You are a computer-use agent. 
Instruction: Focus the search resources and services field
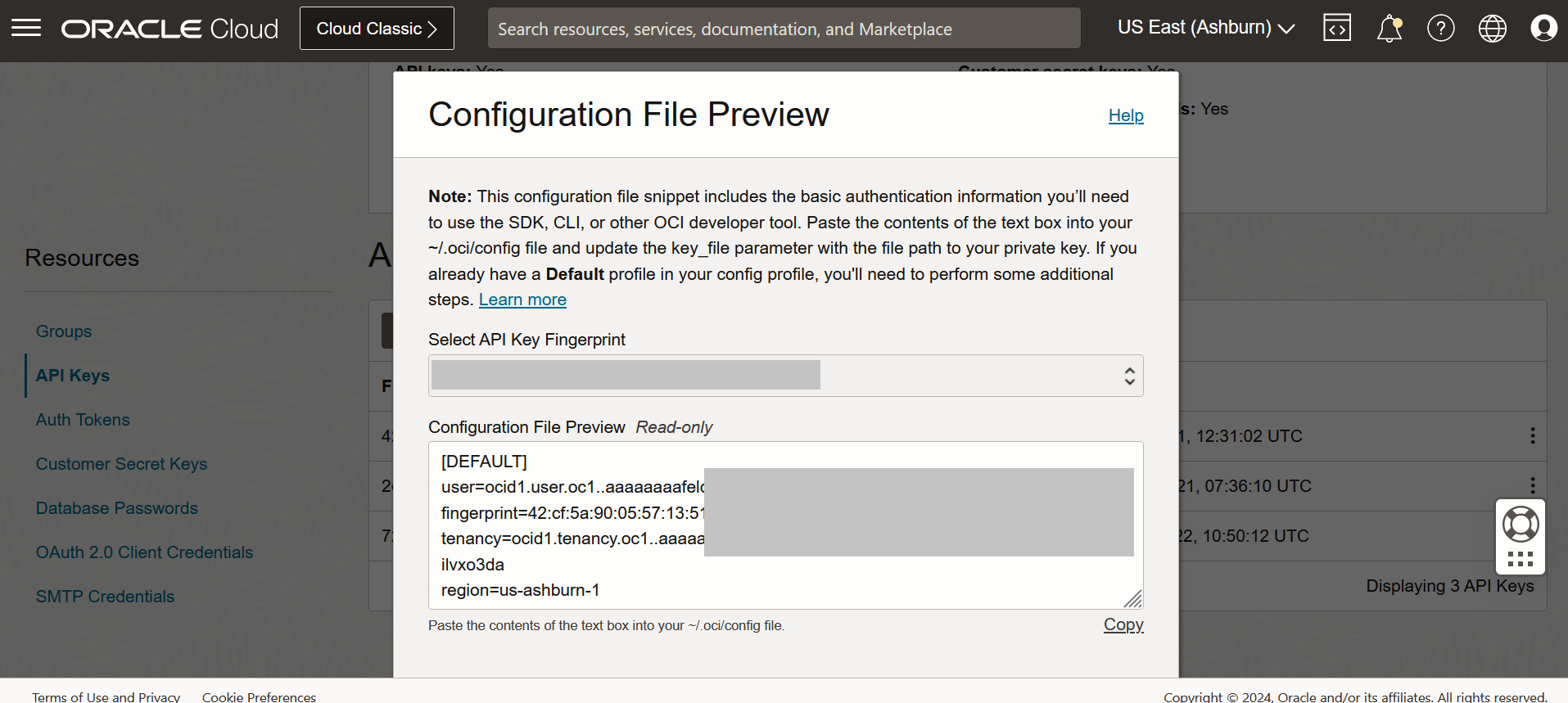click(784, 29)
